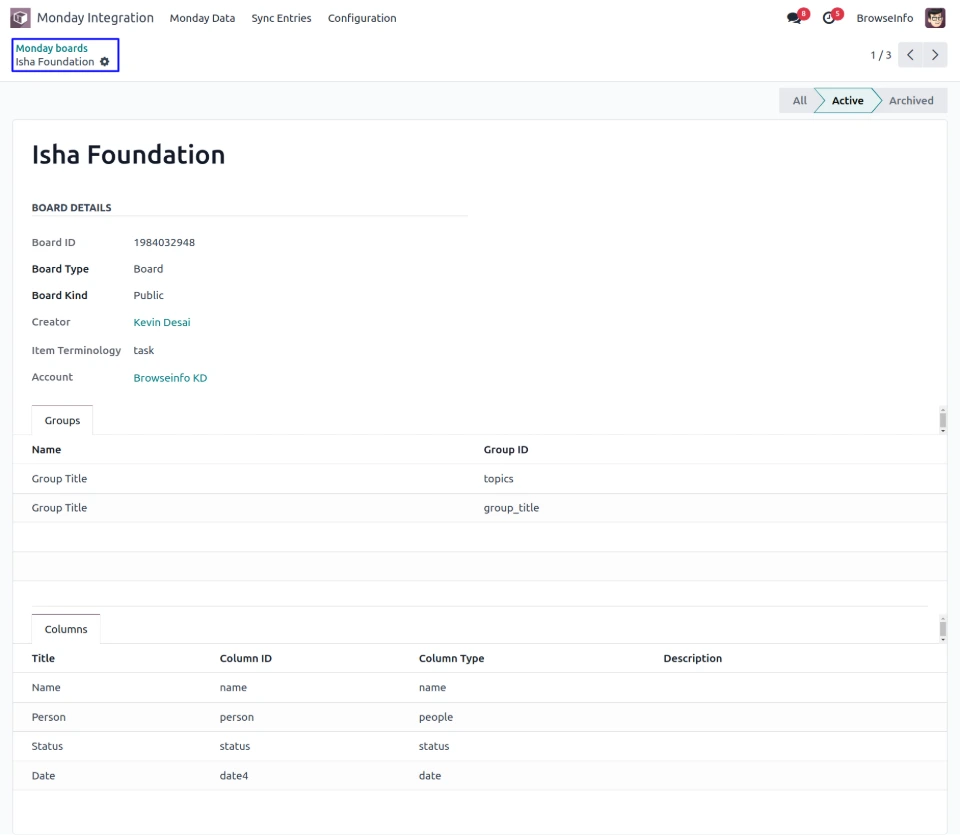Click the Board ID field value
Image resolution: width=960 pixels, height=835 pixels.
coord(164,243)
